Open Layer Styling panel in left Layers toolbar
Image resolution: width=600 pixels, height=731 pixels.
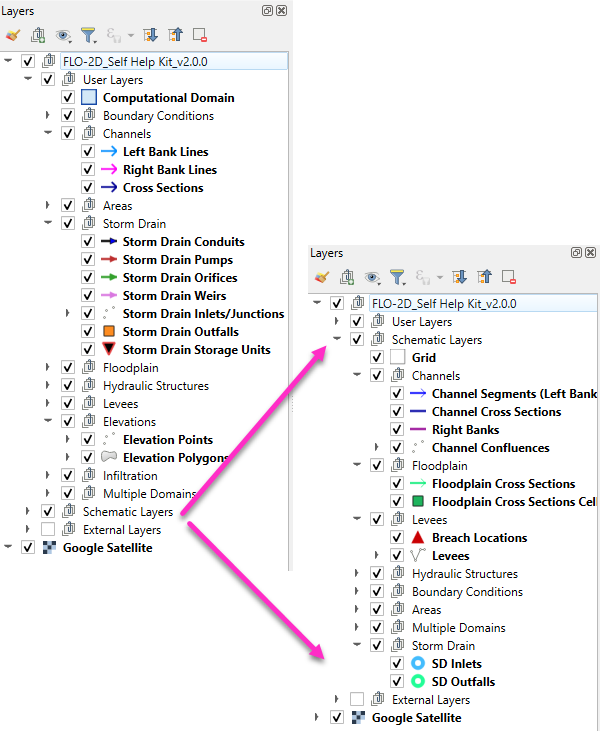13,35
